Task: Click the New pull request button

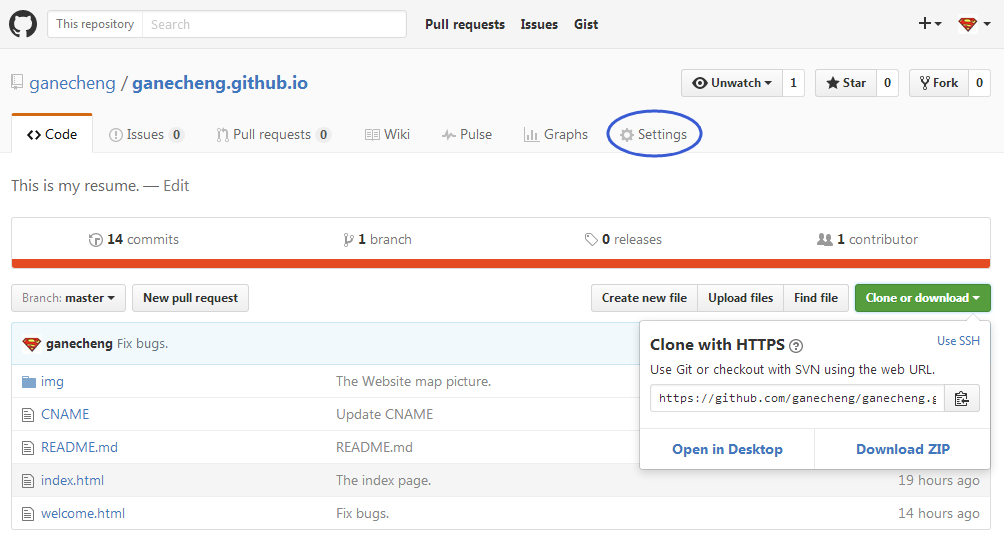Action: tap(190, 298)
